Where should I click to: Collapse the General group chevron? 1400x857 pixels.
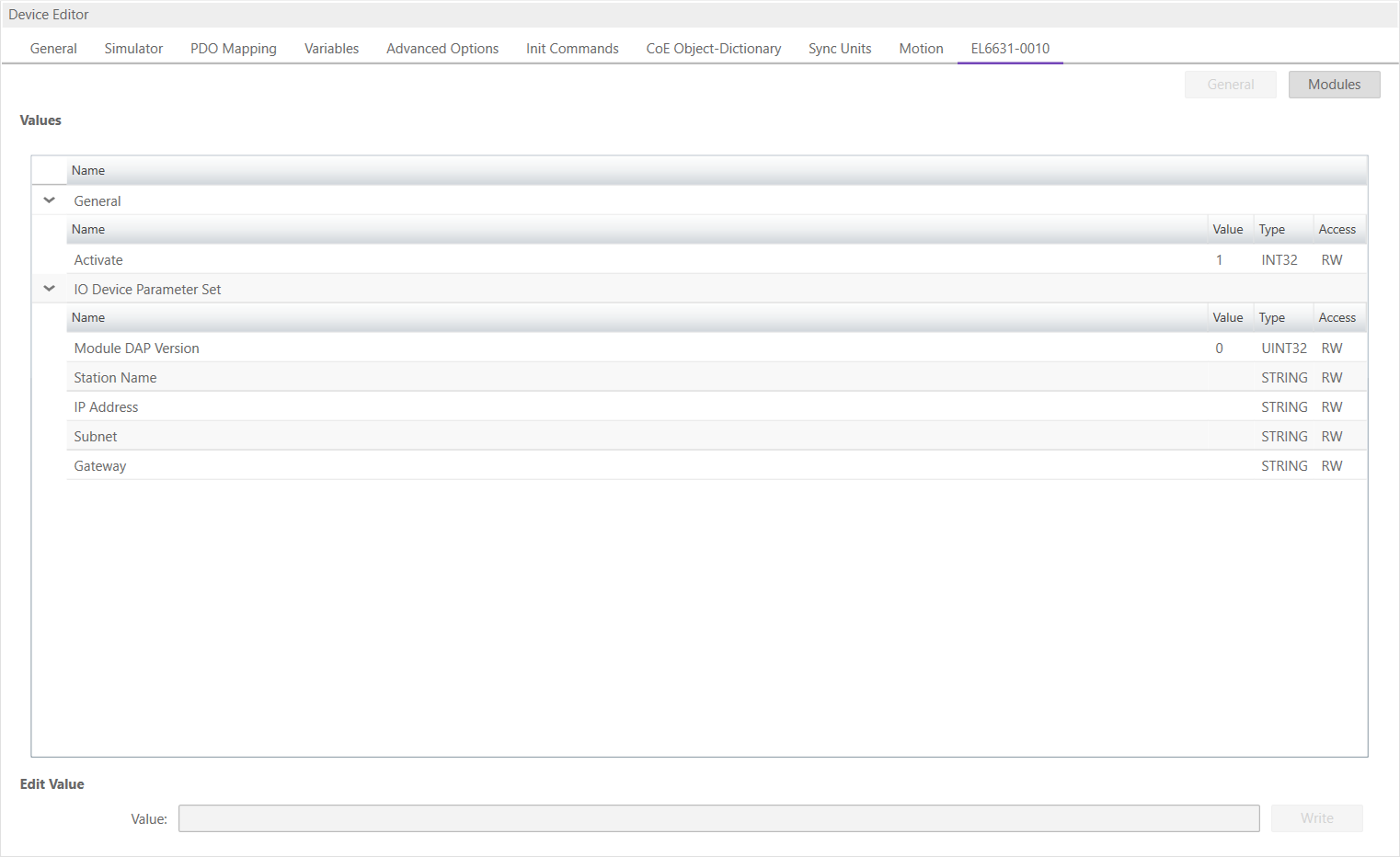pyautogui.click(x=50, y=200)
